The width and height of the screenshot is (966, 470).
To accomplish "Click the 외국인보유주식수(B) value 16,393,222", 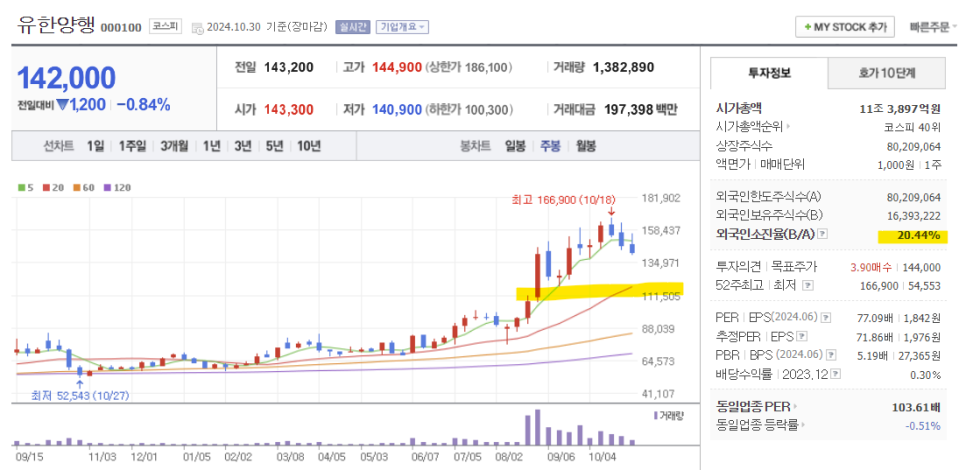I will 912,216.
